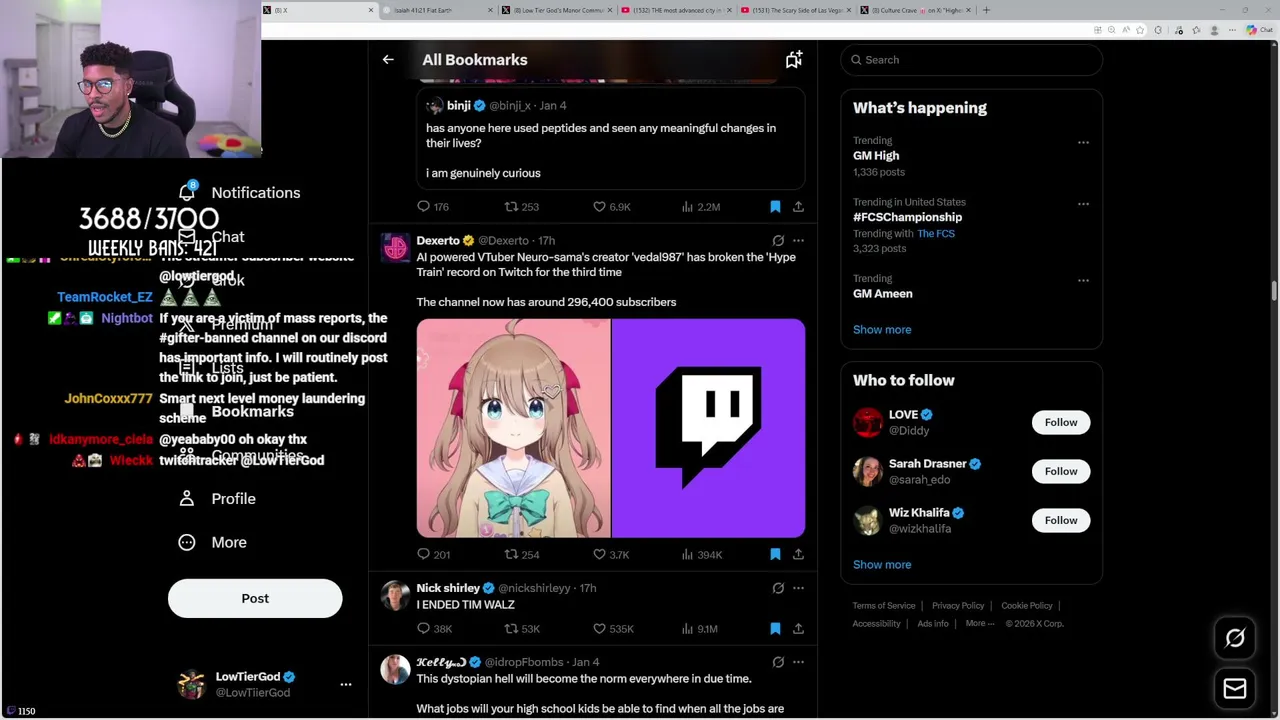Expand the footer More menu
This screenshot has width=1280, height=720.
[x=980, y=624]
